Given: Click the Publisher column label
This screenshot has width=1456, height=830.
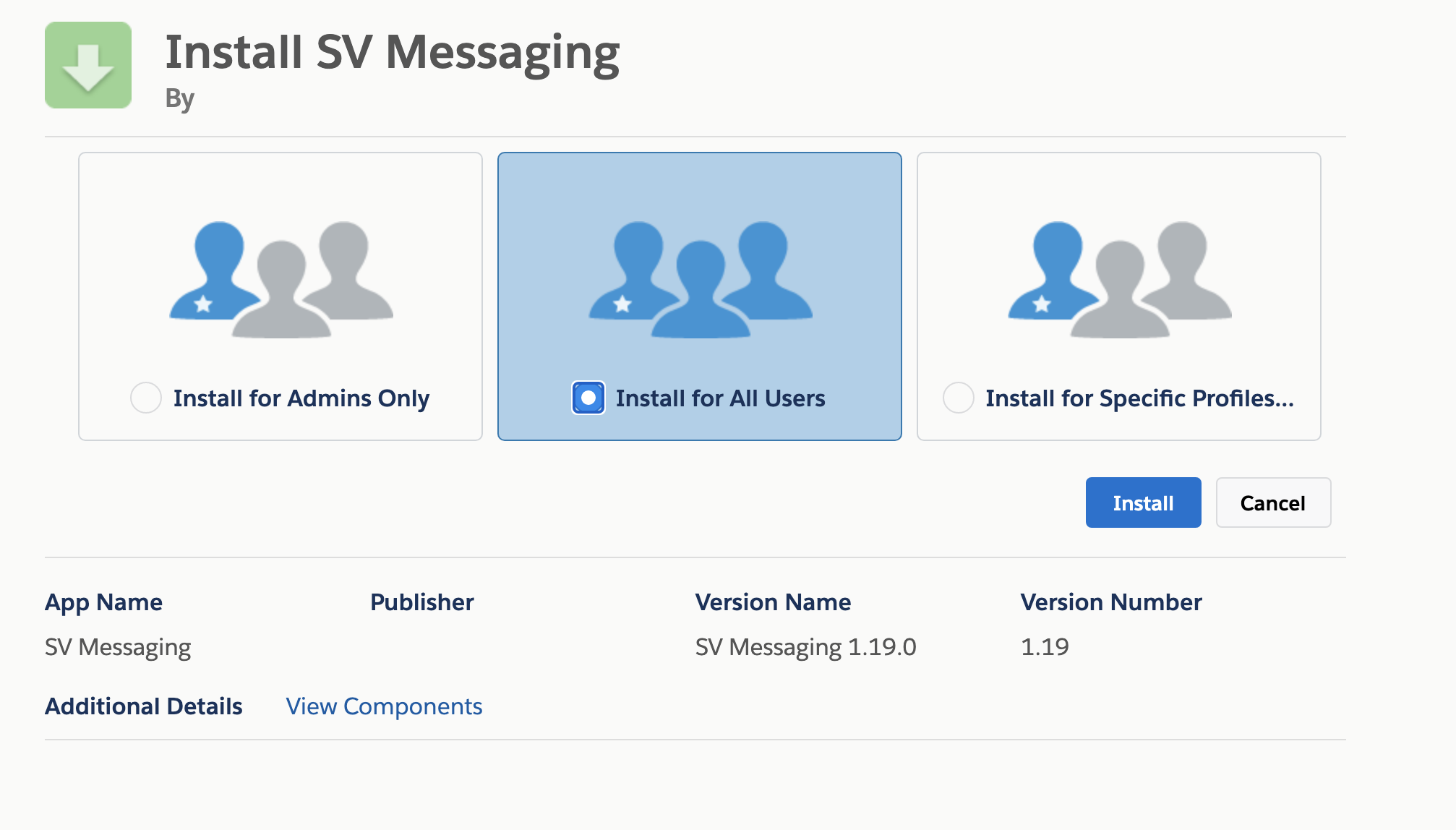Looking at the screenshot, I should coord(422,602).
